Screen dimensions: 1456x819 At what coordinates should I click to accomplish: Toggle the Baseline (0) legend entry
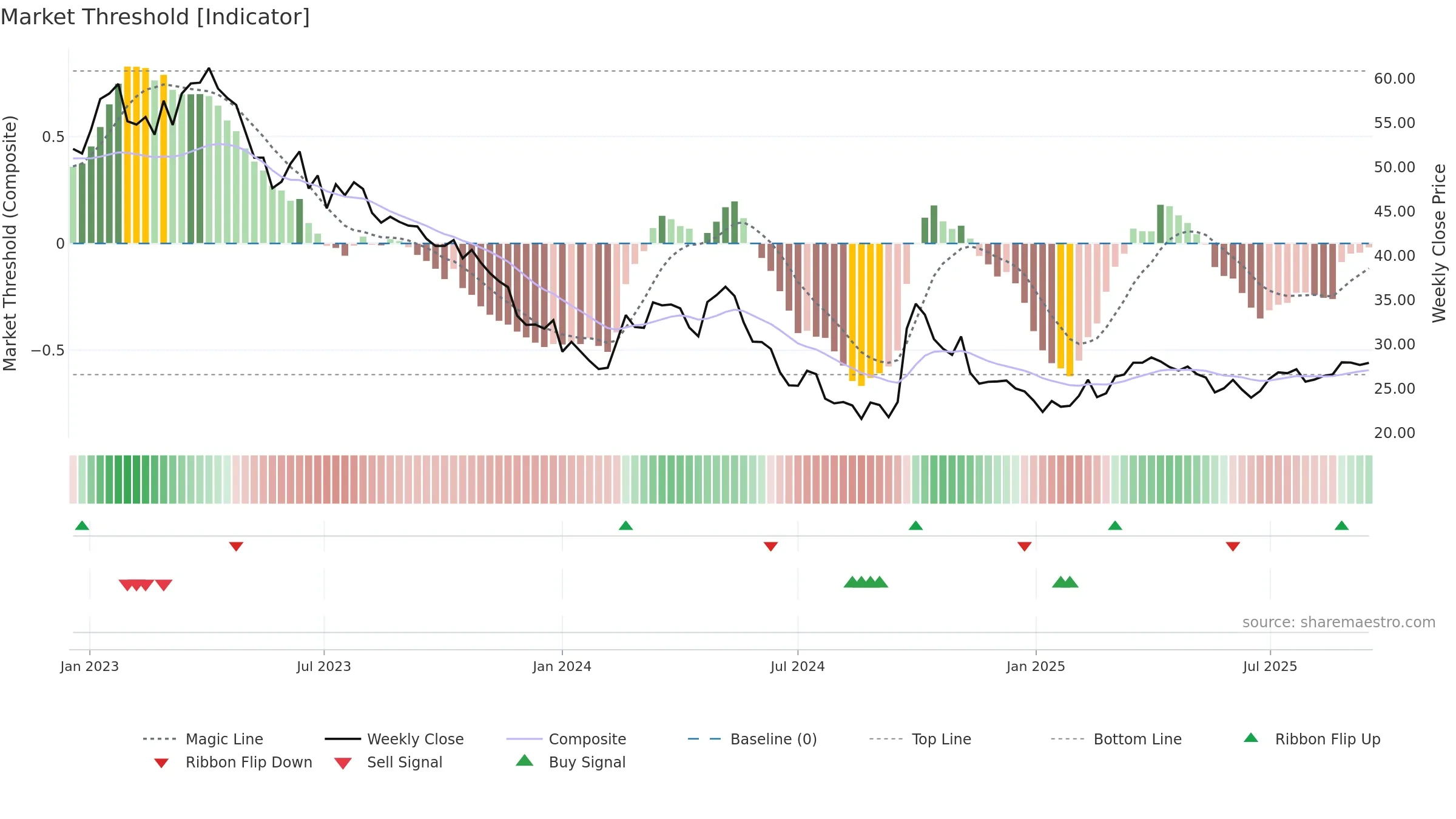click(x=752, y=739)
